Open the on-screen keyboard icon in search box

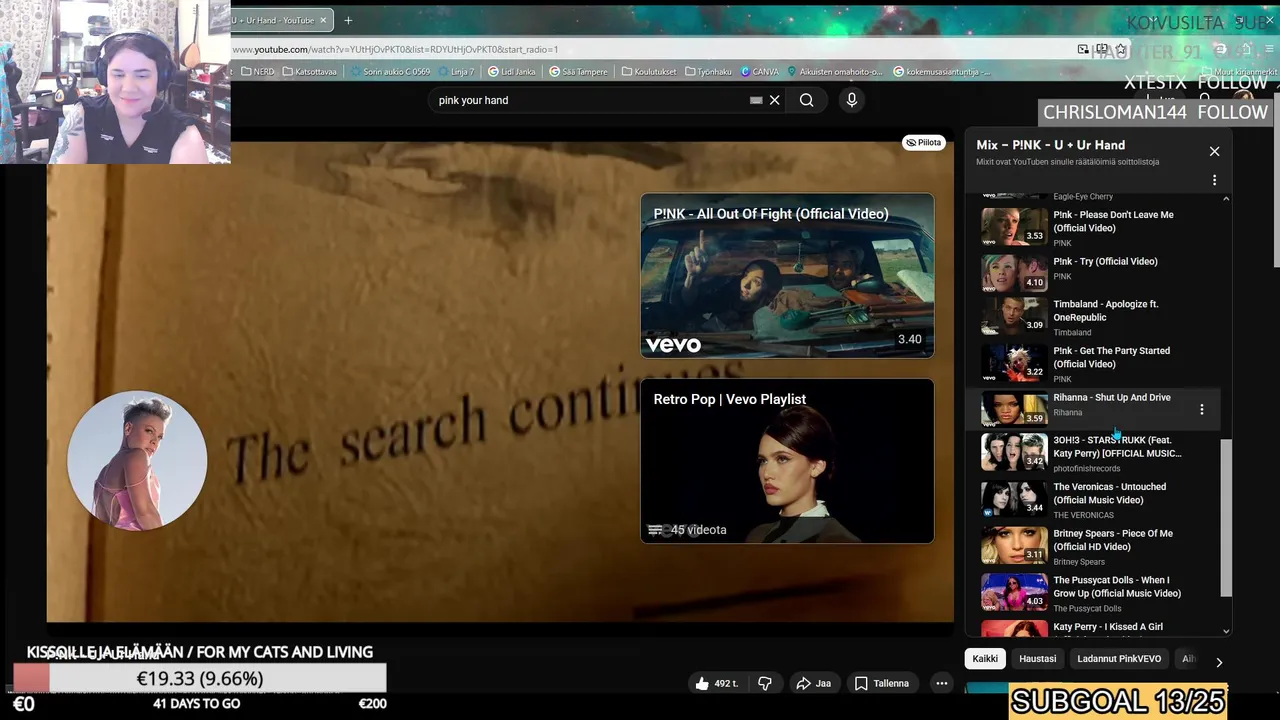point(756,100)
